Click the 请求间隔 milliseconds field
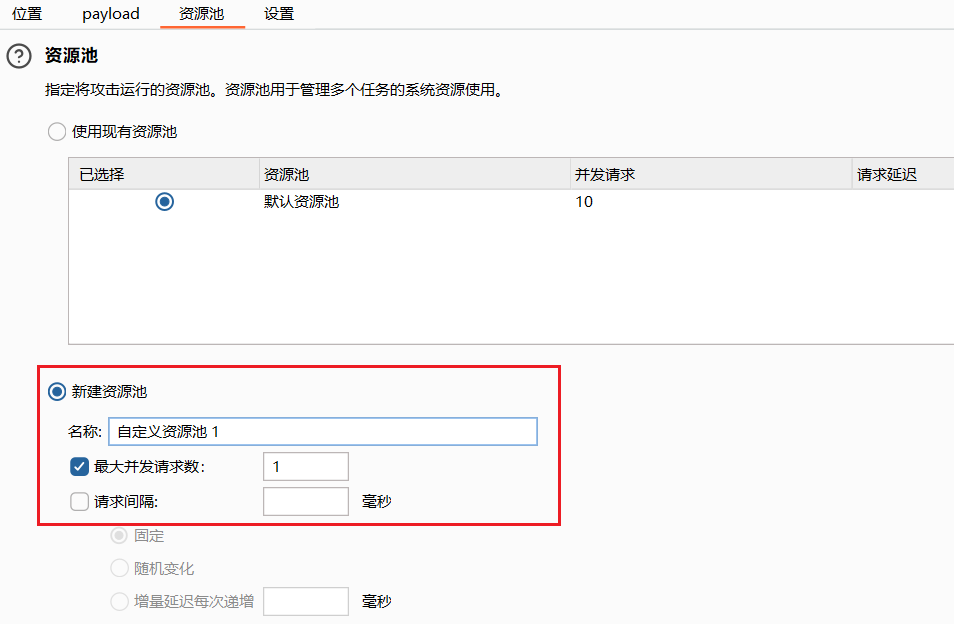Screen dimensions: 954x624 click(305, 502)
